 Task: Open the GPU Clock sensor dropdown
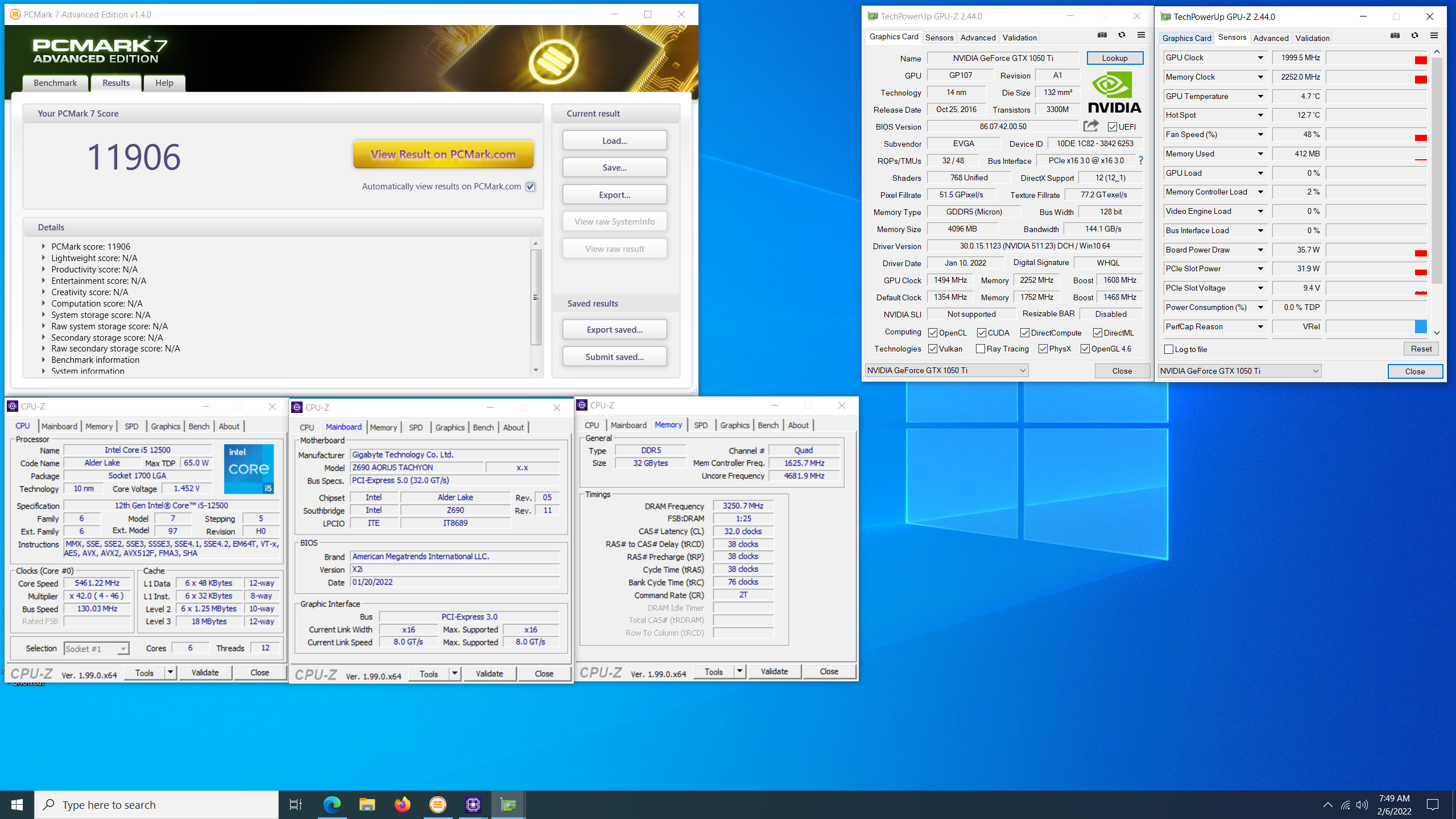1260,57
